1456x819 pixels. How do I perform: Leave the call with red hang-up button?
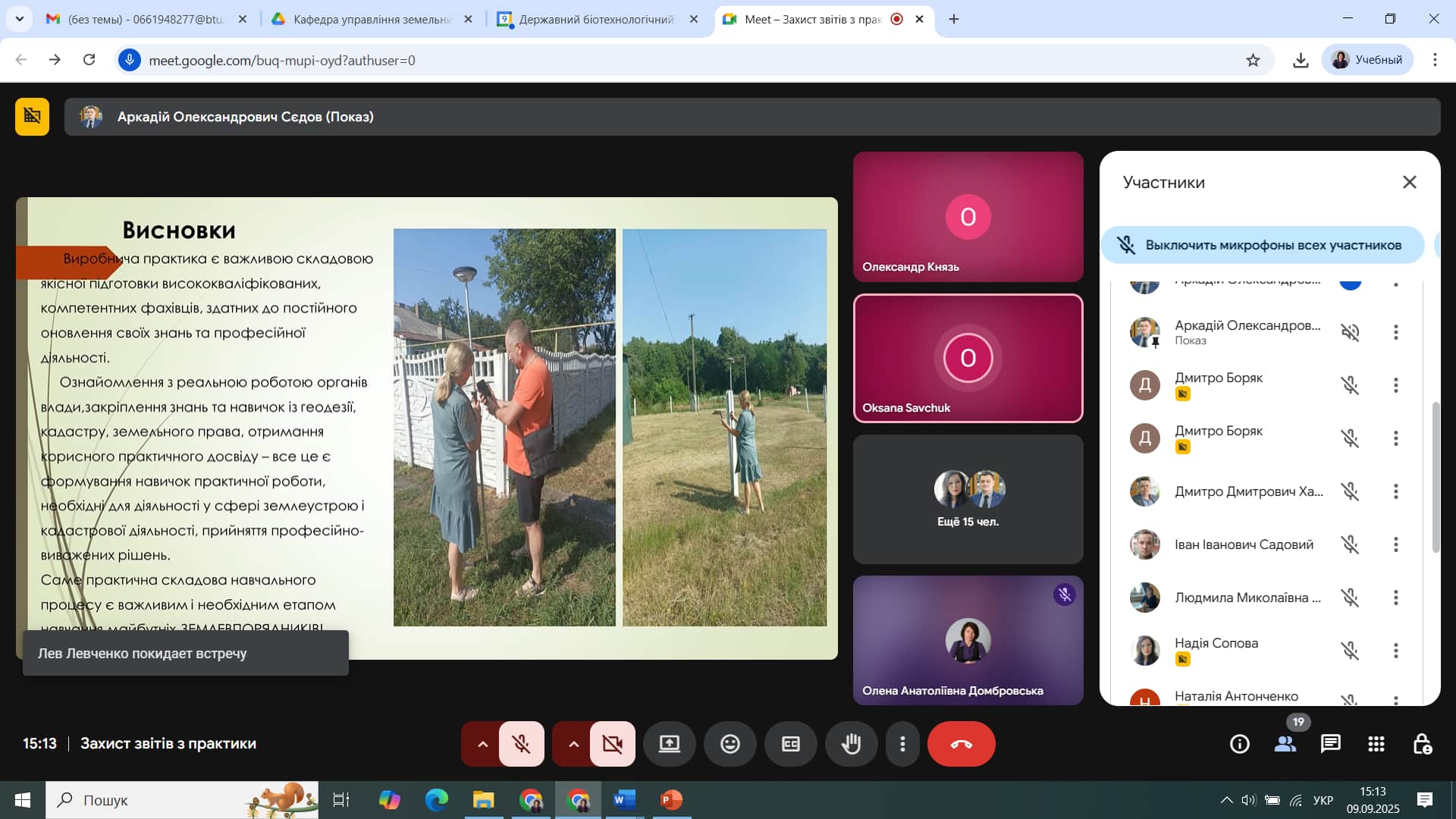962,744
